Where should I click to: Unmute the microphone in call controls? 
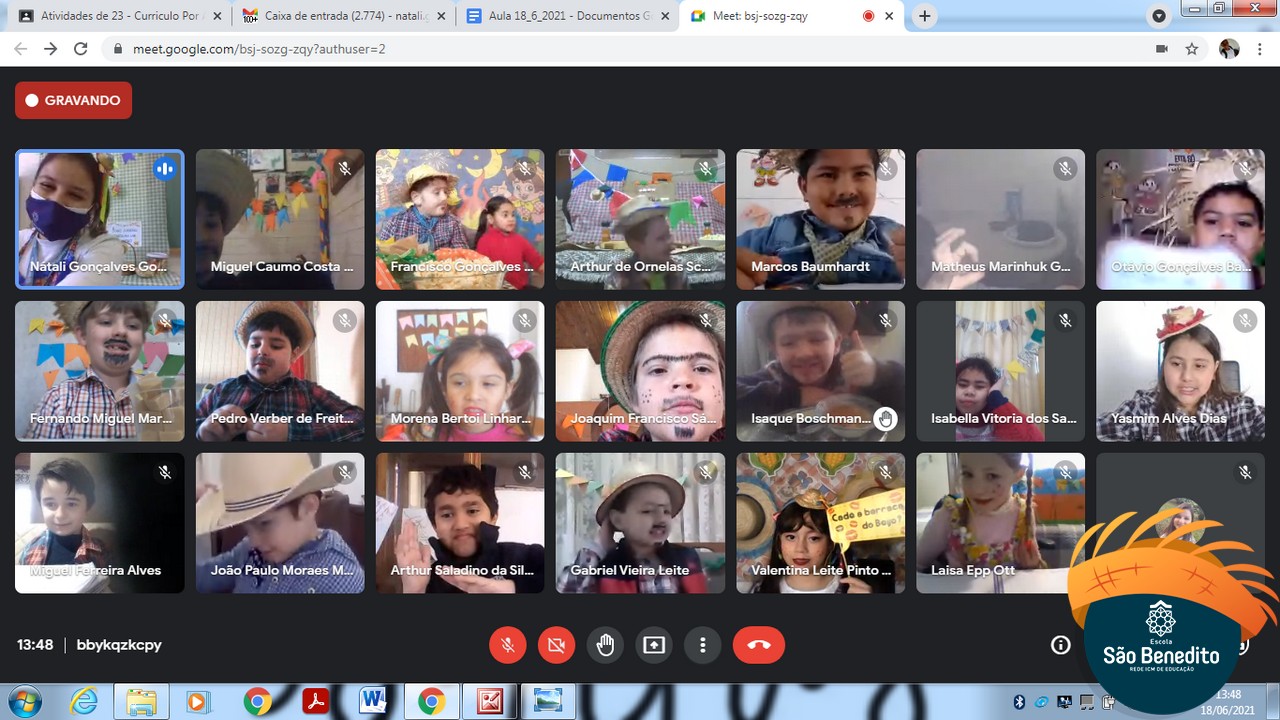click(x=508, y=645)
